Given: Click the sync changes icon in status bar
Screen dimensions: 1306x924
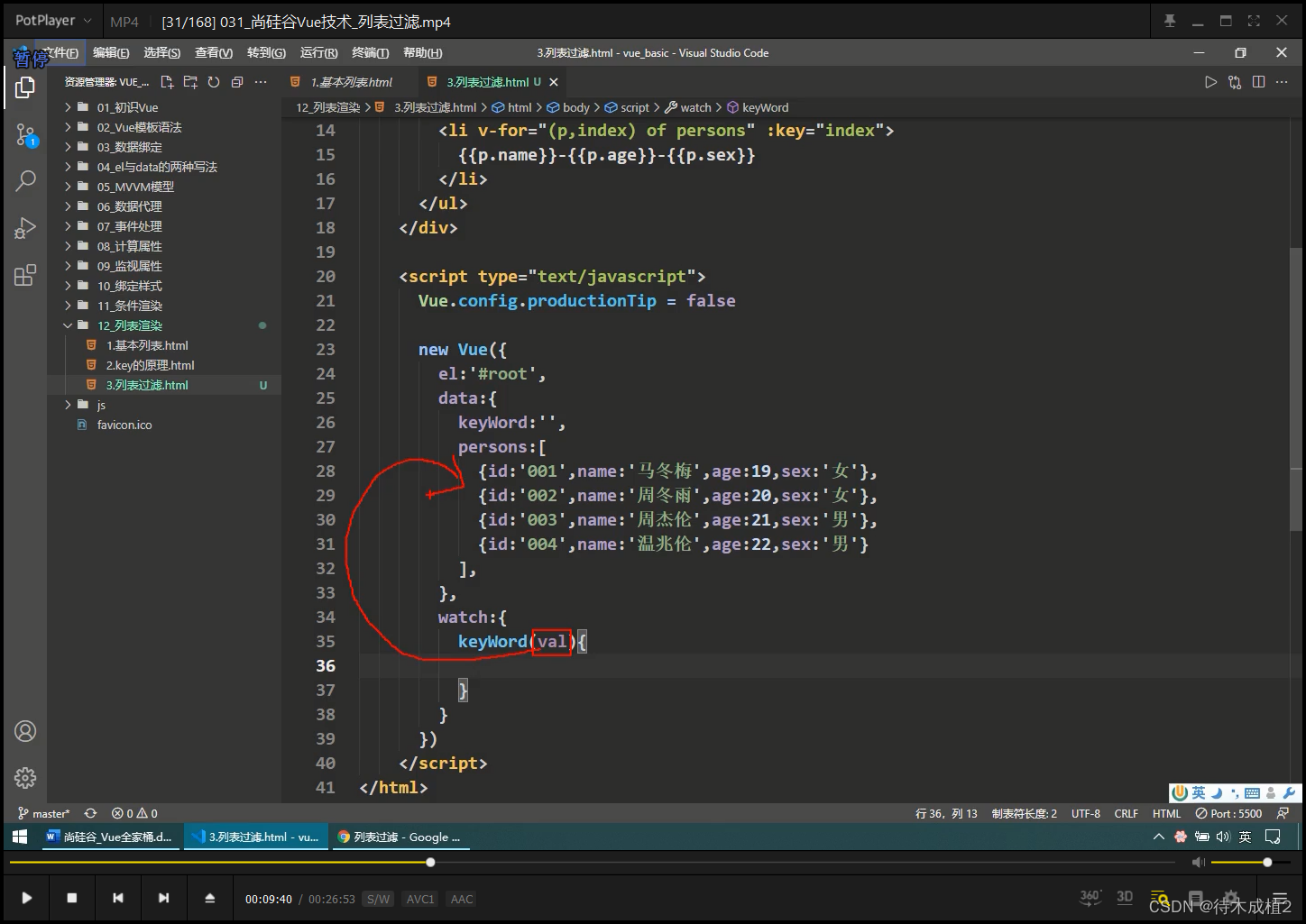Looking at the screenshot, I should click(90, 813).
